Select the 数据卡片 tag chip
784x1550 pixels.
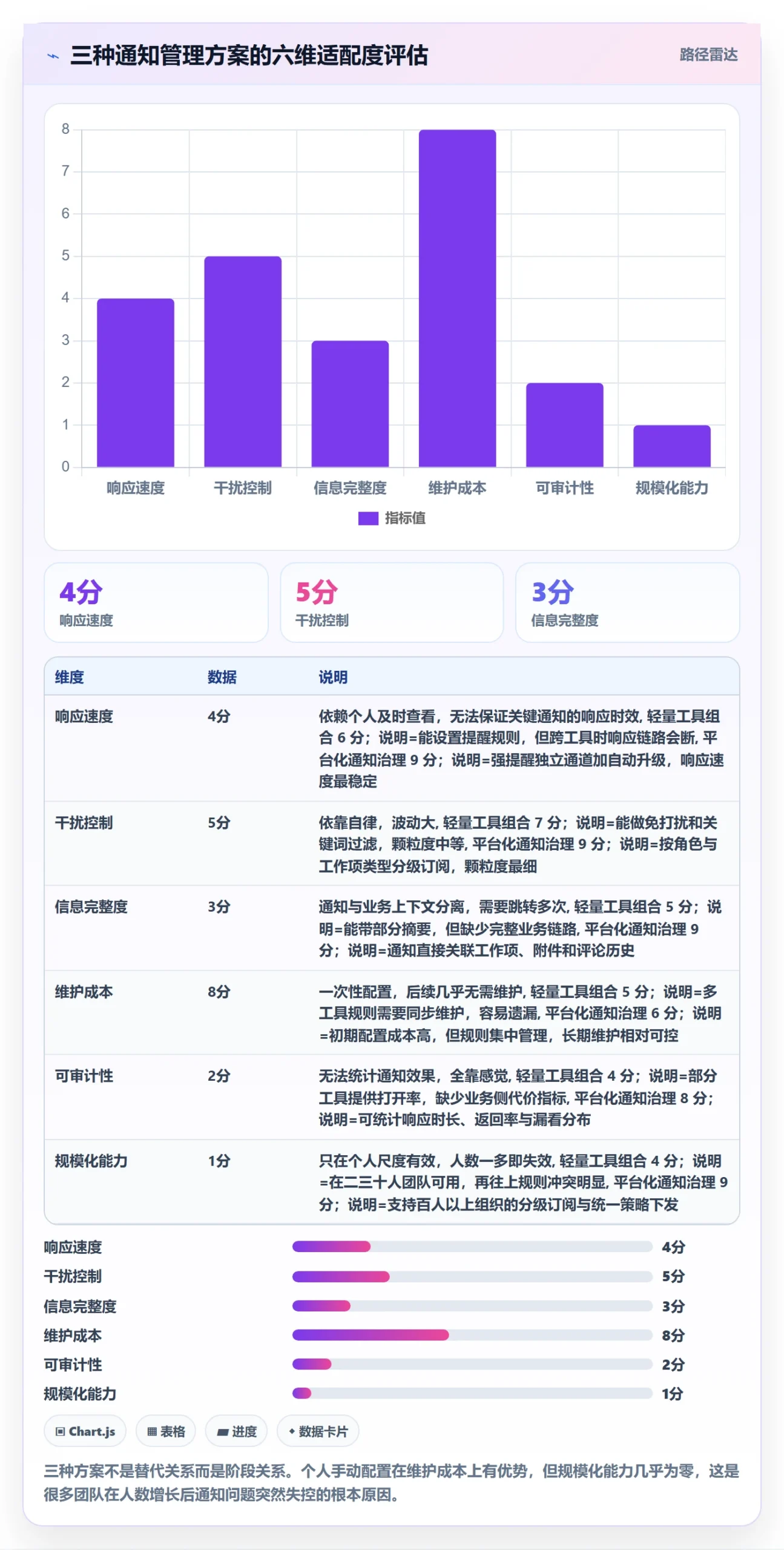click(x=318, y=1431)
